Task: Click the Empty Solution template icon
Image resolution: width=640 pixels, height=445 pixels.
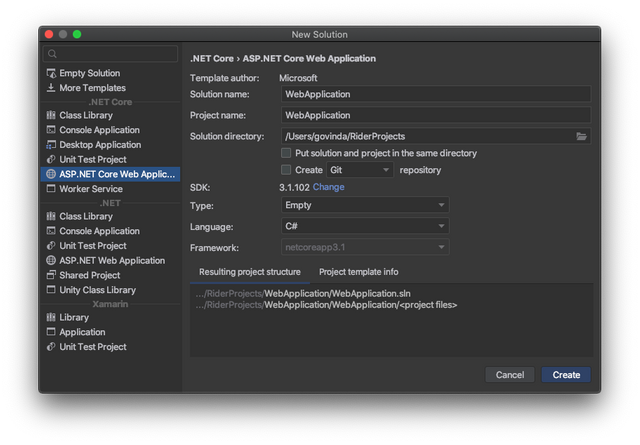Action: point(51,73)
